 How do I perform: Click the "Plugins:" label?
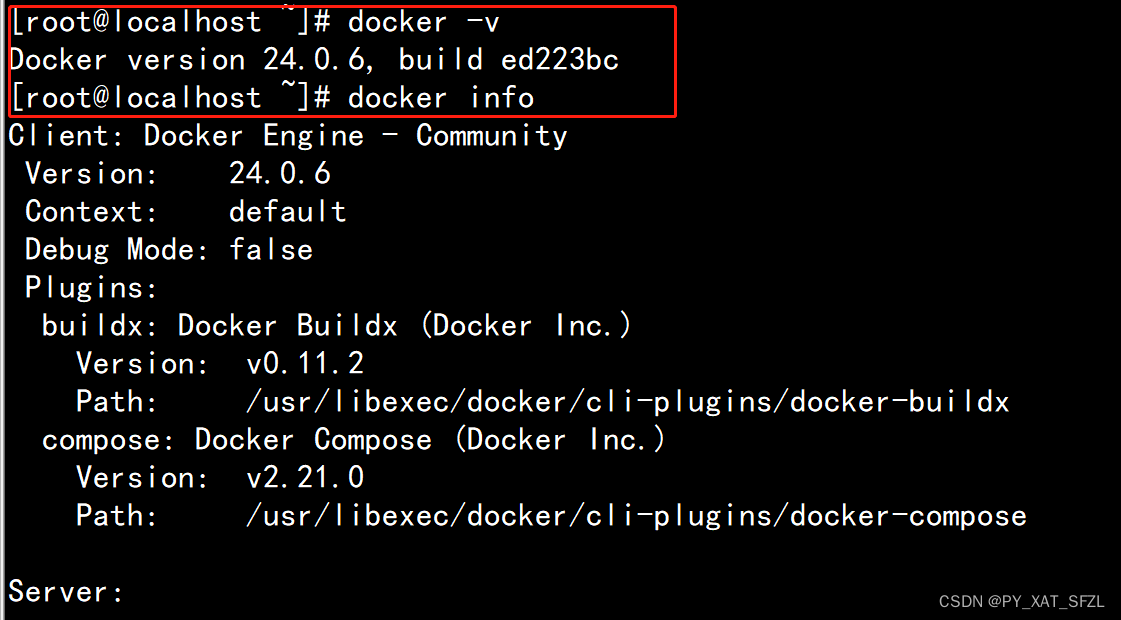[92, 288]
